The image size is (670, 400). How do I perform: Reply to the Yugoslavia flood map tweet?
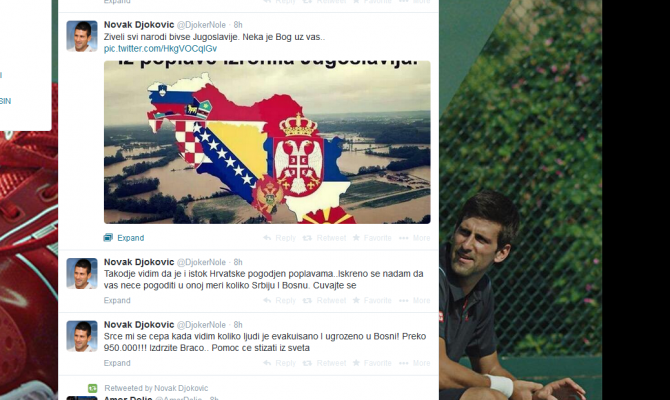pos(280,238)
